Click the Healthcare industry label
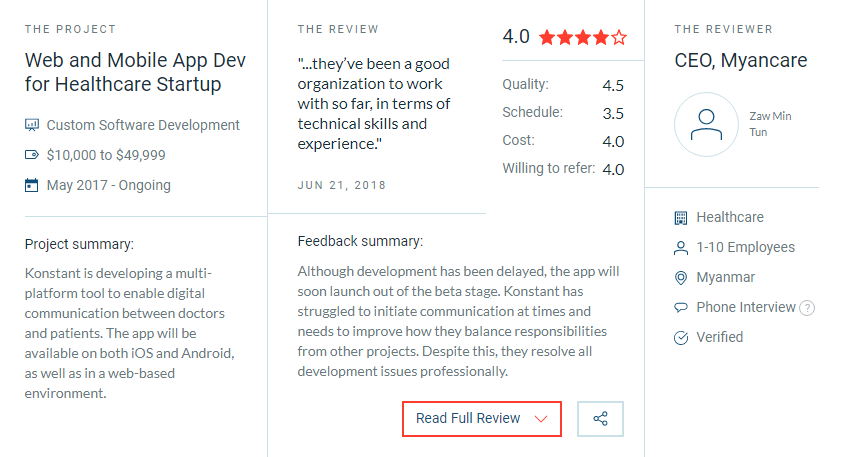The width and height of the screenshot is (842, 457). 730,217
